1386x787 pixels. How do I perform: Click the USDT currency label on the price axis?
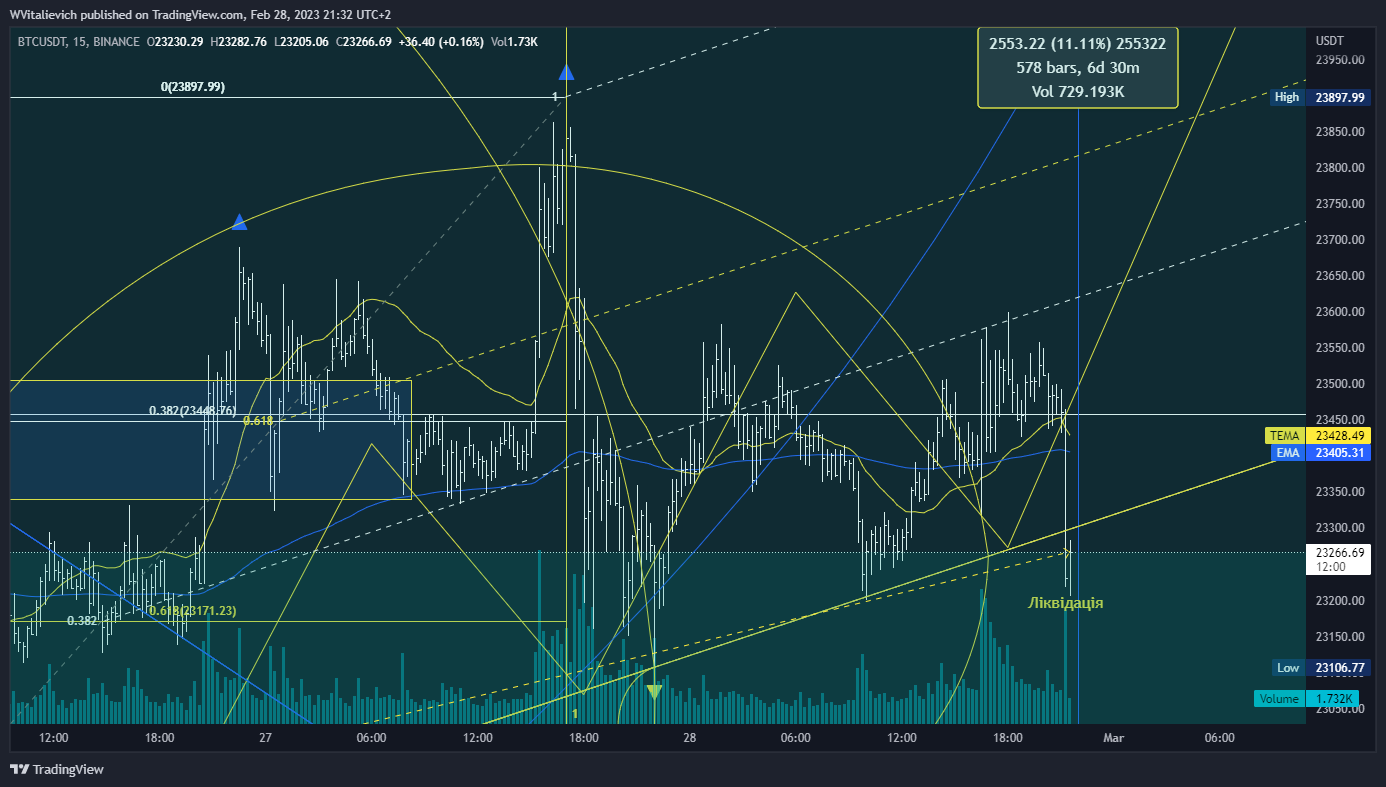pos(1330,41)
